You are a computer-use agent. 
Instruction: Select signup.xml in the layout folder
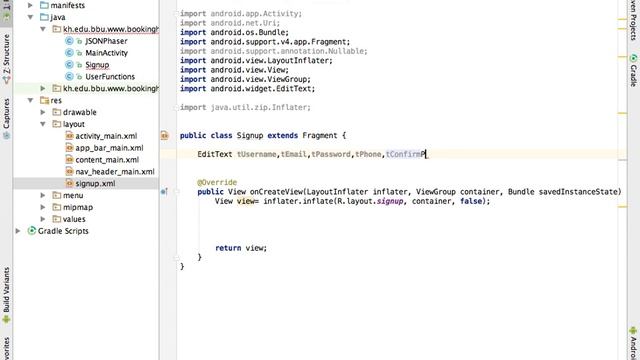[x=95, y=183]
